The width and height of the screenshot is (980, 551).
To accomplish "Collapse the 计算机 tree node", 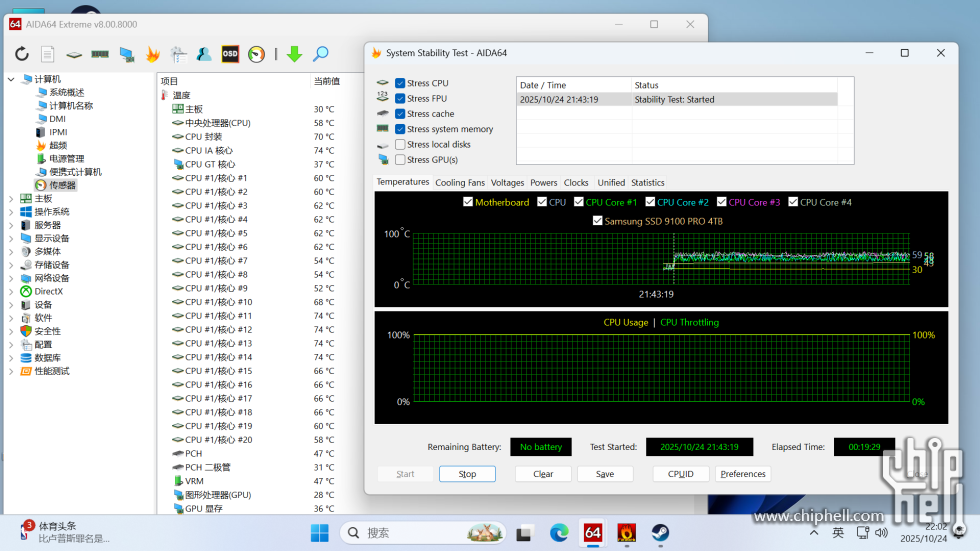I will tap(12, 79).
